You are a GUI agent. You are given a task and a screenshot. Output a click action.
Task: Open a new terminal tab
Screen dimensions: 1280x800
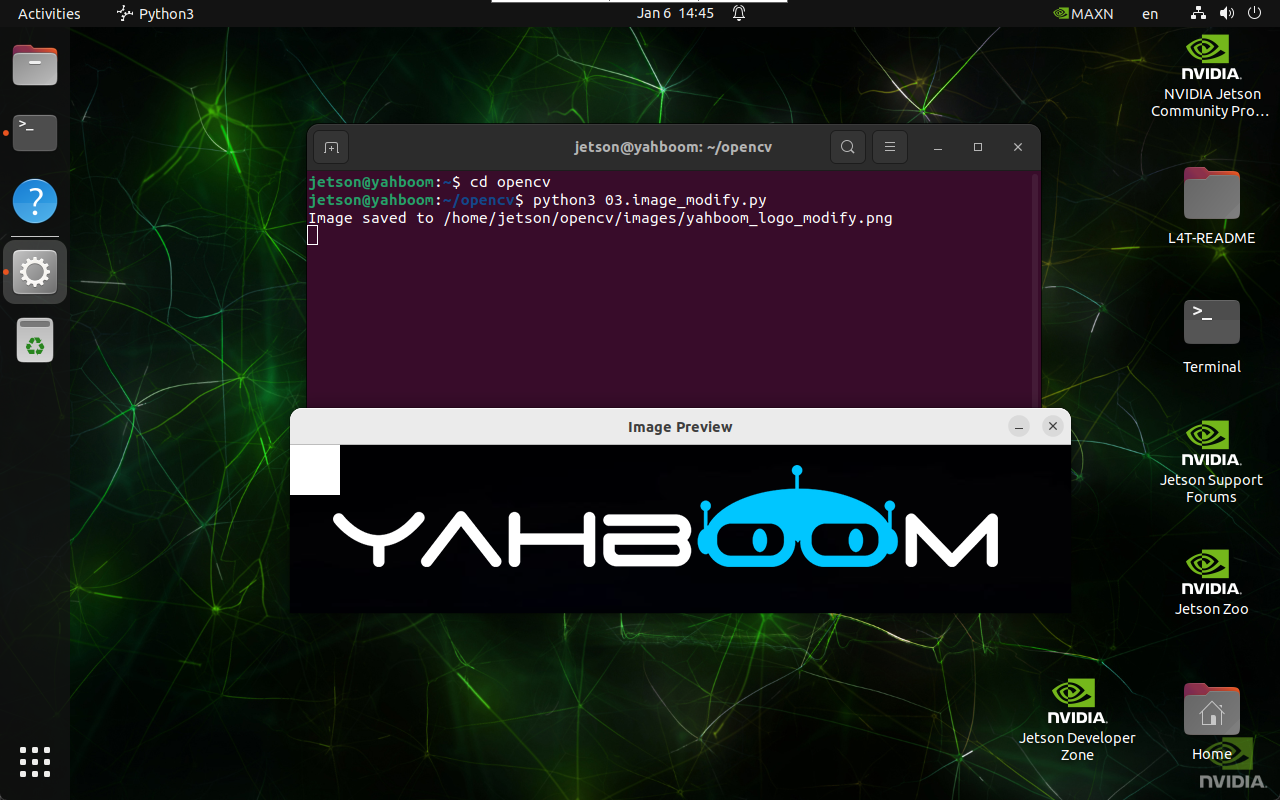[x=331, y=147]
